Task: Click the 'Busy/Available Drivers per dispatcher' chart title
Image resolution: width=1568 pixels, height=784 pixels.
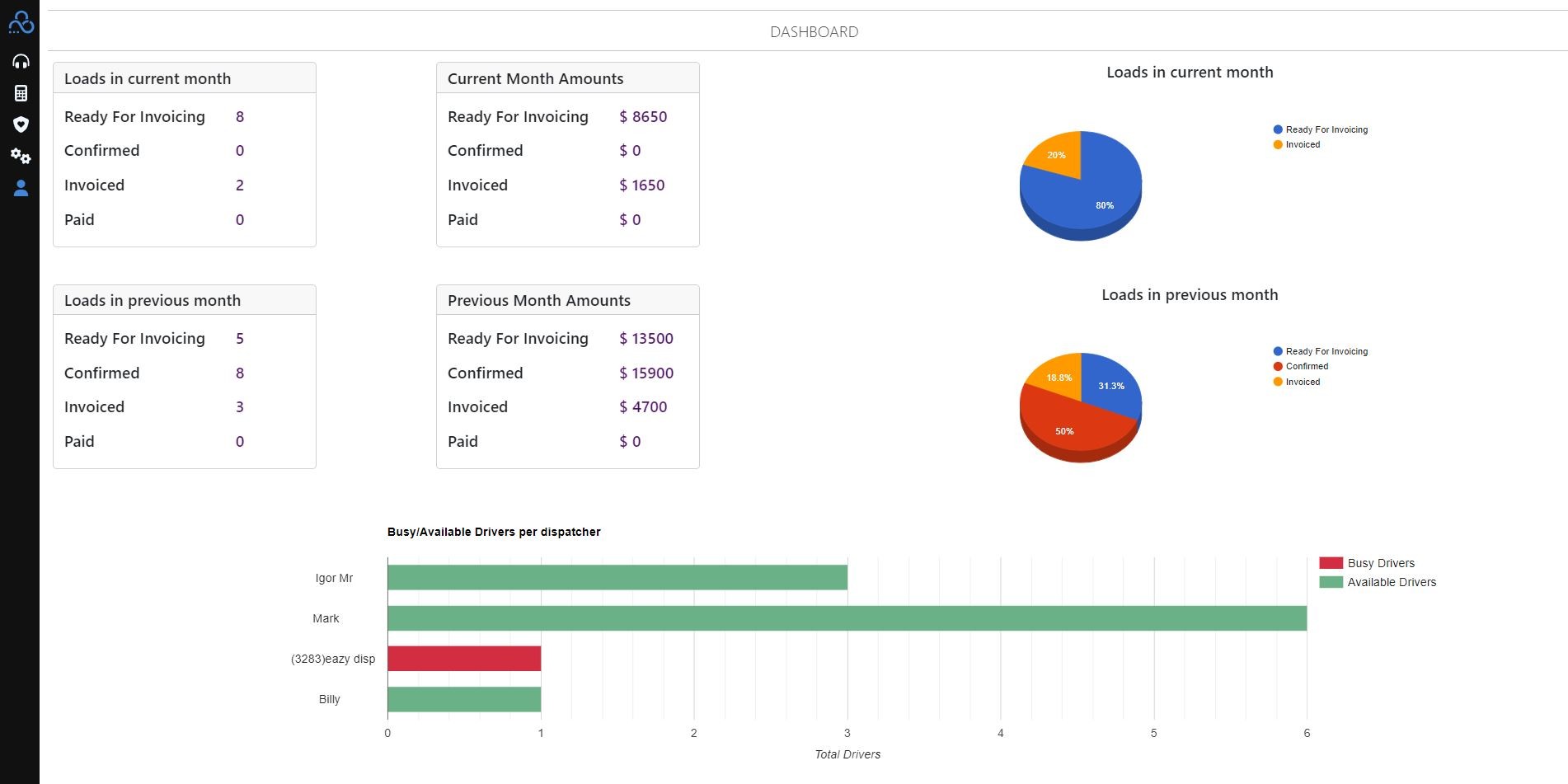Action: (x=494, y=532)
